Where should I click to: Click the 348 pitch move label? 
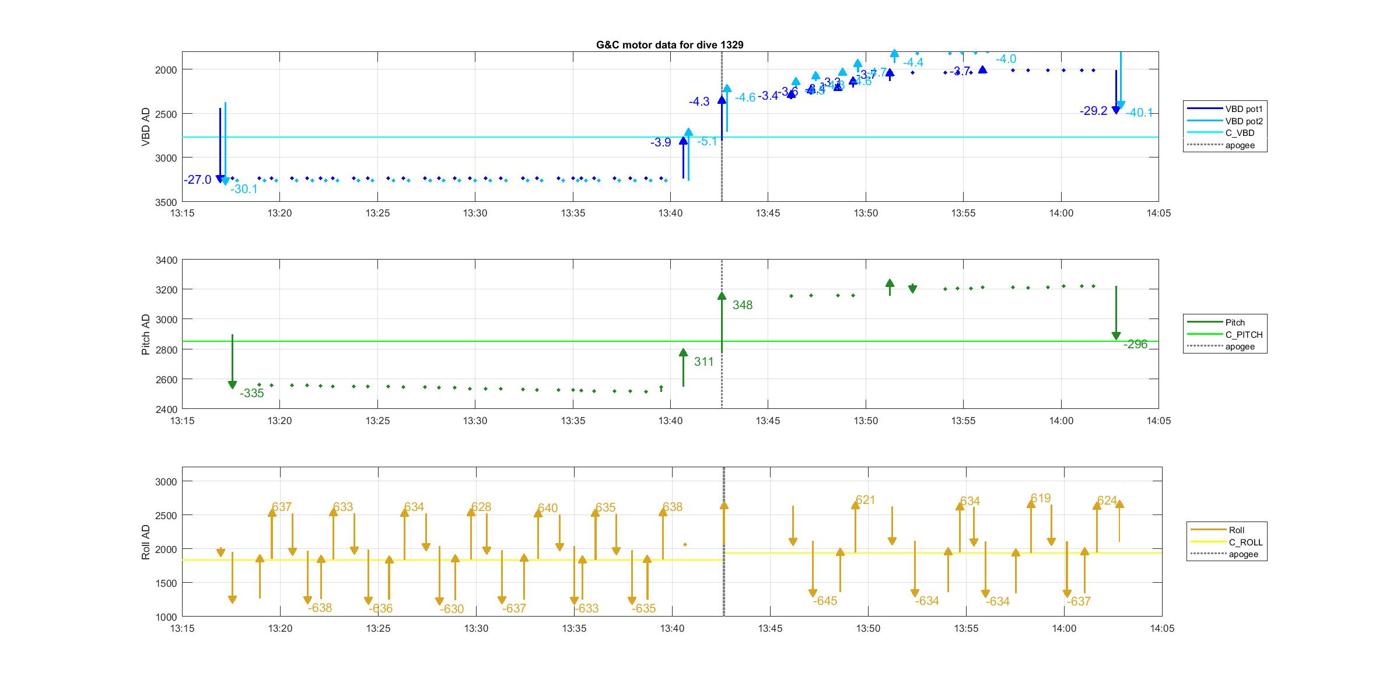point(742,305)
